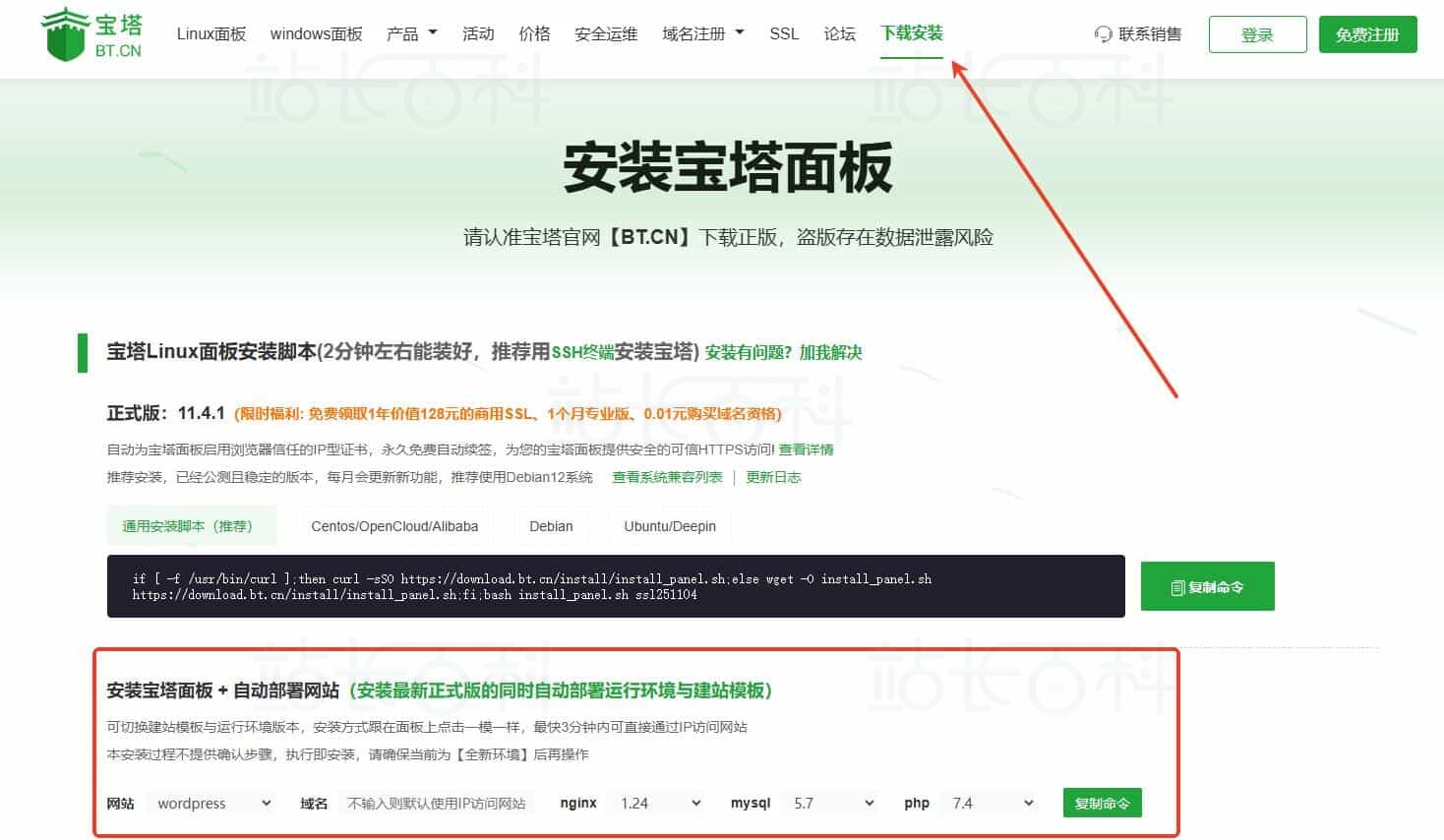This screenshot has width=1444, height=840.
Task: Open the Linux面板 menu item
Action: [x=211, y=33]
